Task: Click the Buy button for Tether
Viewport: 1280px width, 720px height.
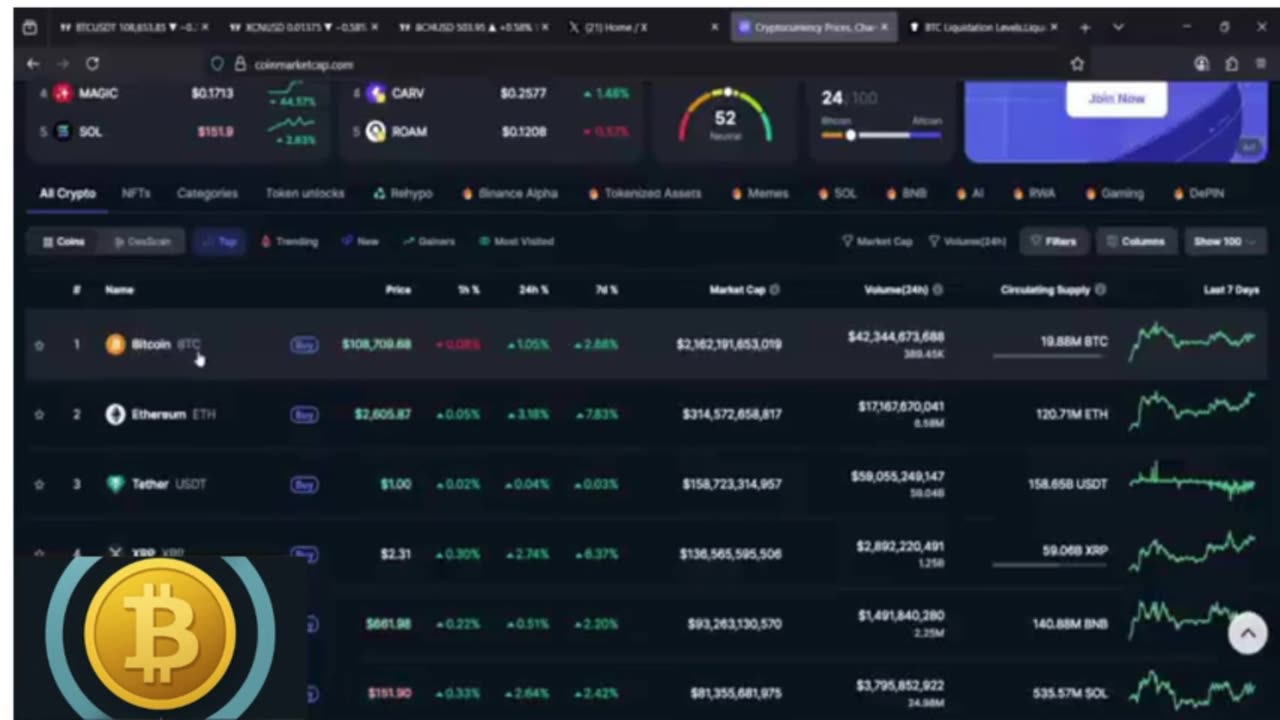Action: pyautogui.click(x=304, y=484)
